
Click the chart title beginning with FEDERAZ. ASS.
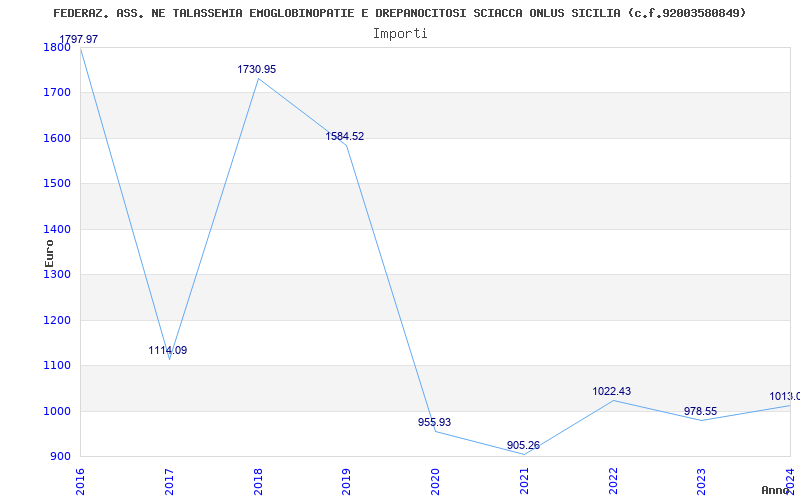[x=399, y=13]
